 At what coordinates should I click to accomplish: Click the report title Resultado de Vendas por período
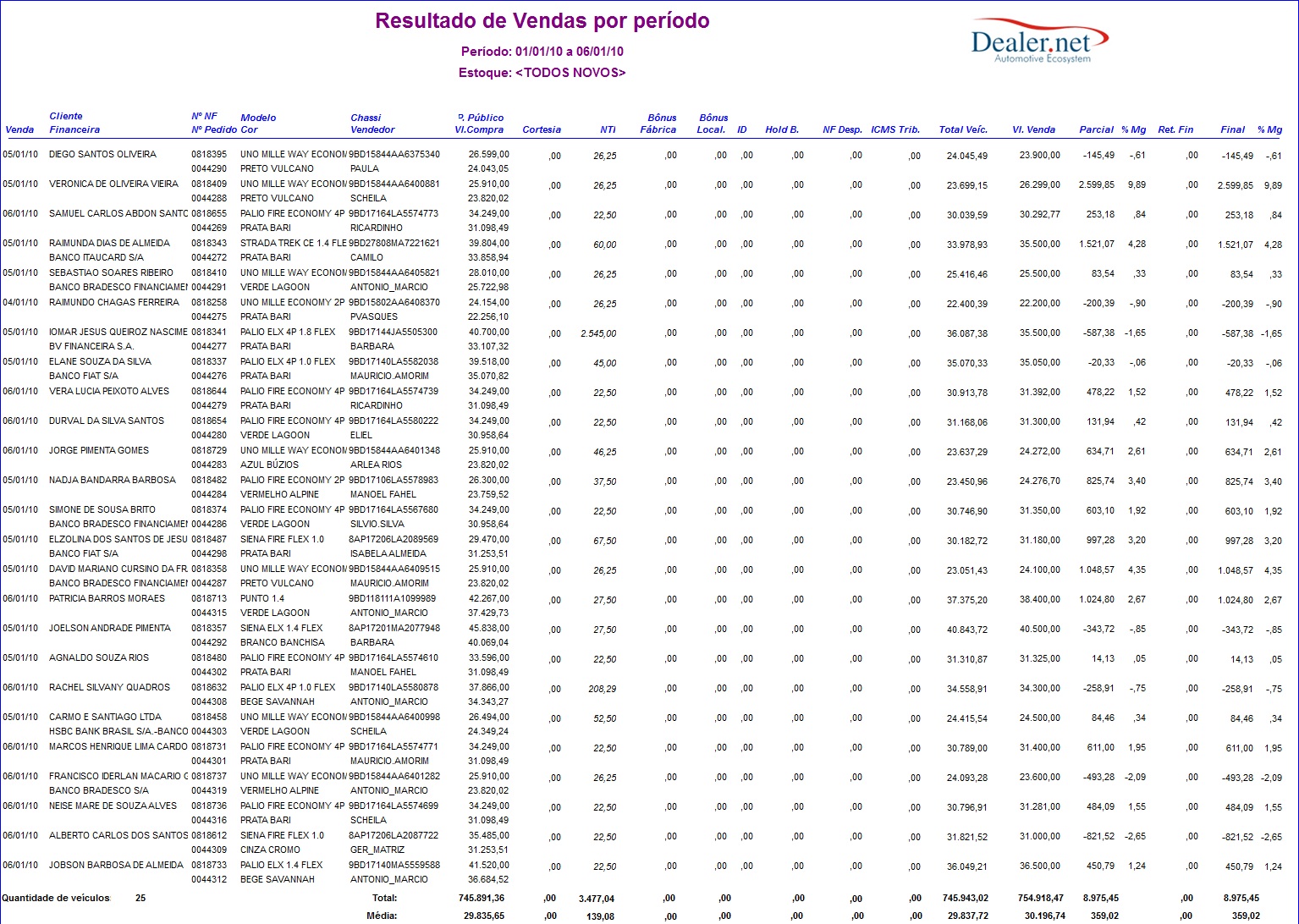coord(542,21)
